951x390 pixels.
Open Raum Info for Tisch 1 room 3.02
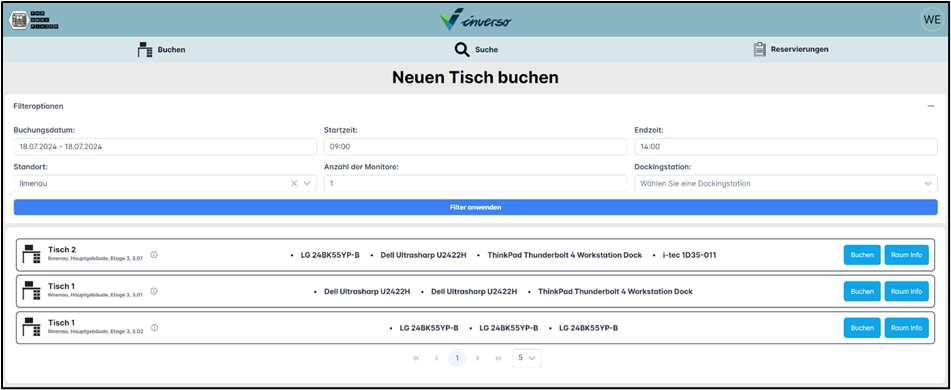pos(907,328)
